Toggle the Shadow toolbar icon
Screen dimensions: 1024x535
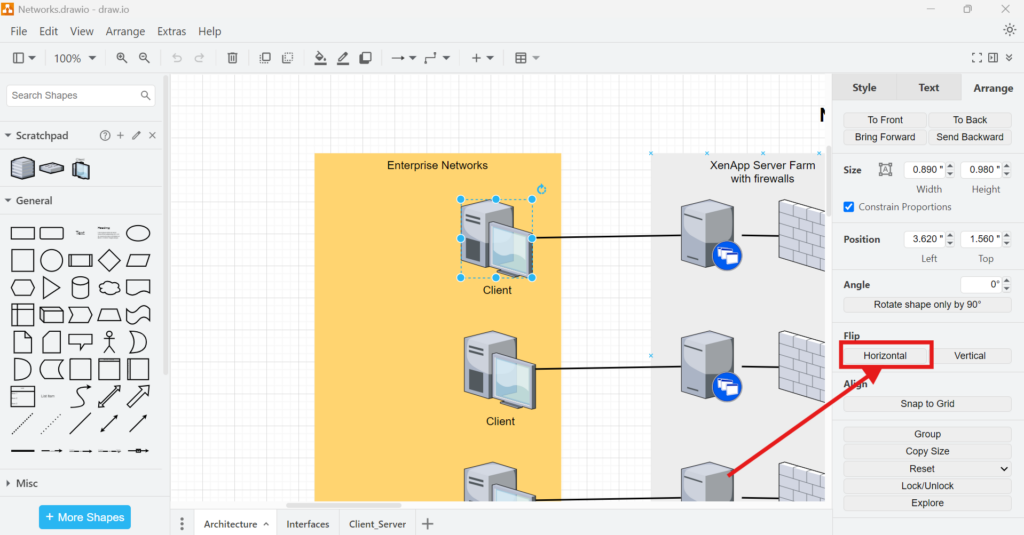click(366, 58)
